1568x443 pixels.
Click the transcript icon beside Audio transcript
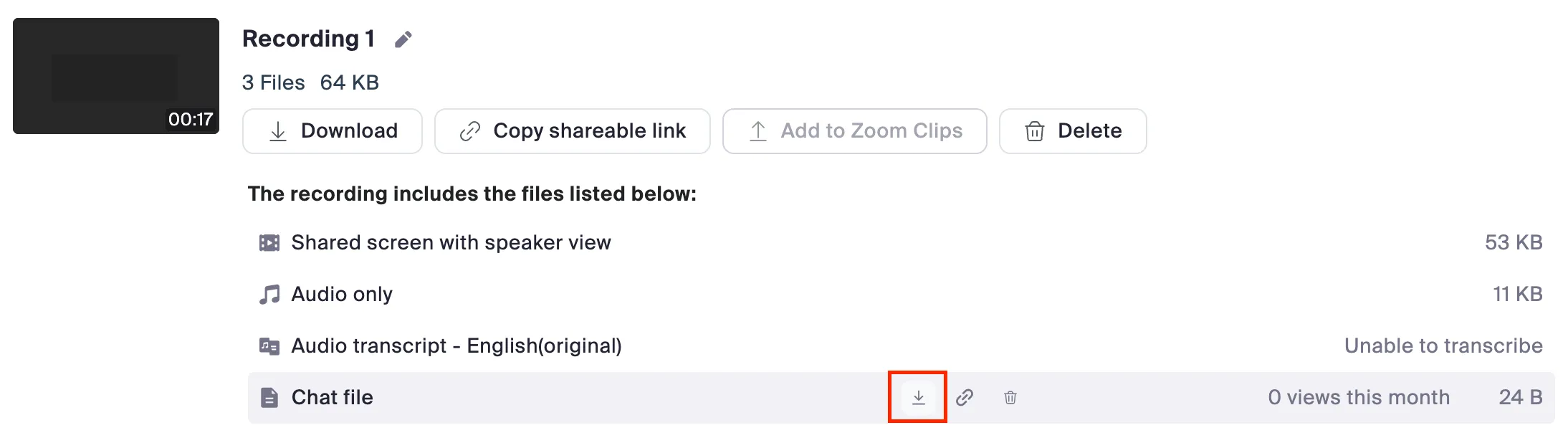click(269, 346)
